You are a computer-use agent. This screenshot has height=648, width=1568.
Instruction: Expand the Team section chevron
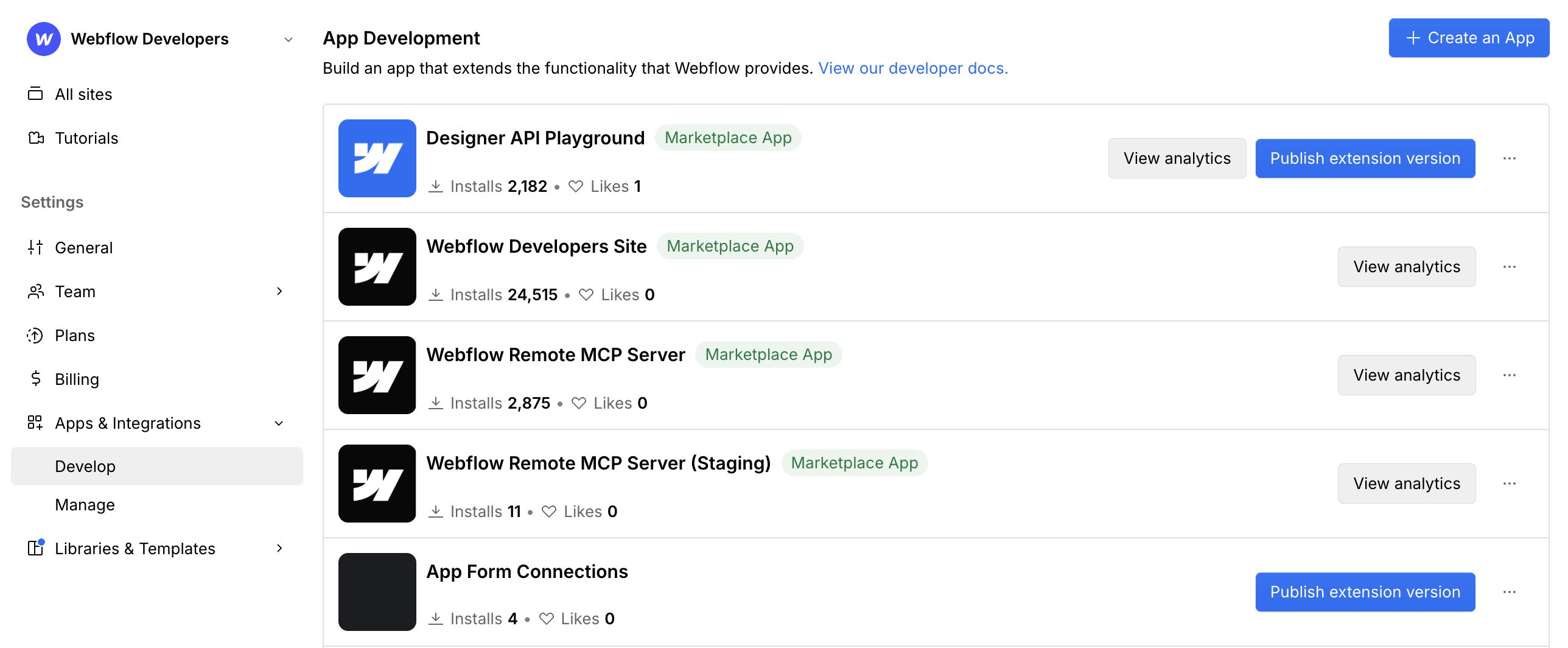(279, 291)
